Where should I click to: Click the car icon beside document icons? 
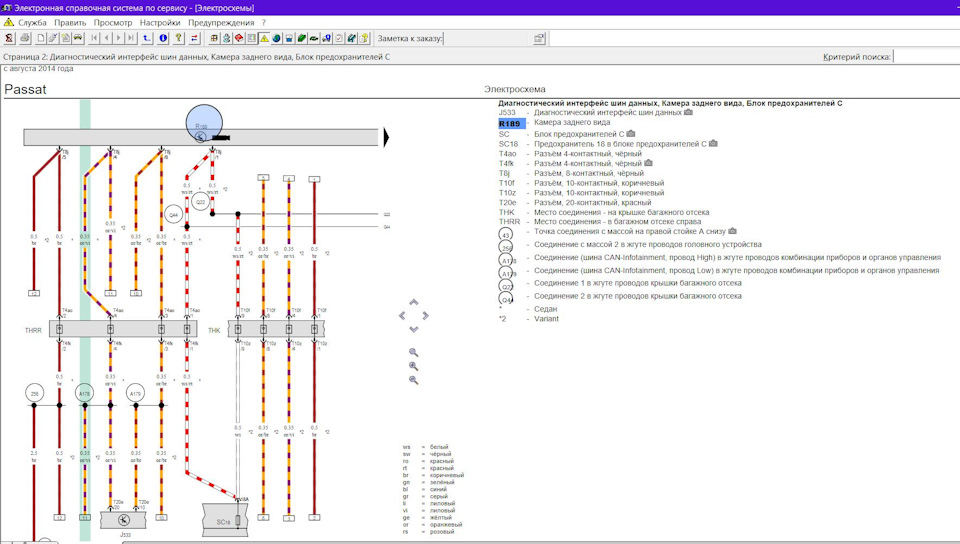[x=78, y=38]
